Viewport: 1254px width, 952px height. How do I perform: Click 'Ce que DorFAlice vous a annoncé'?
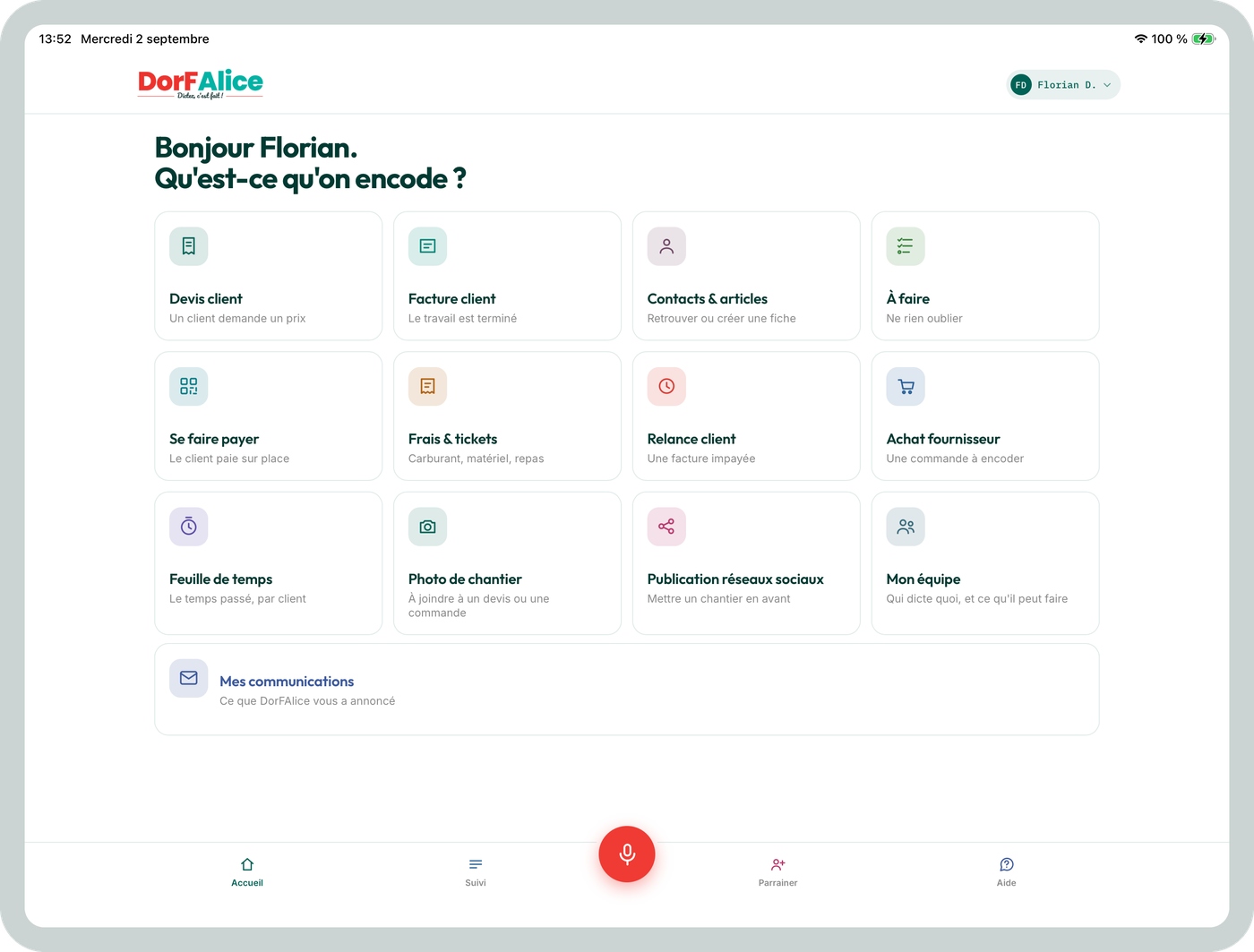(307, 701)
